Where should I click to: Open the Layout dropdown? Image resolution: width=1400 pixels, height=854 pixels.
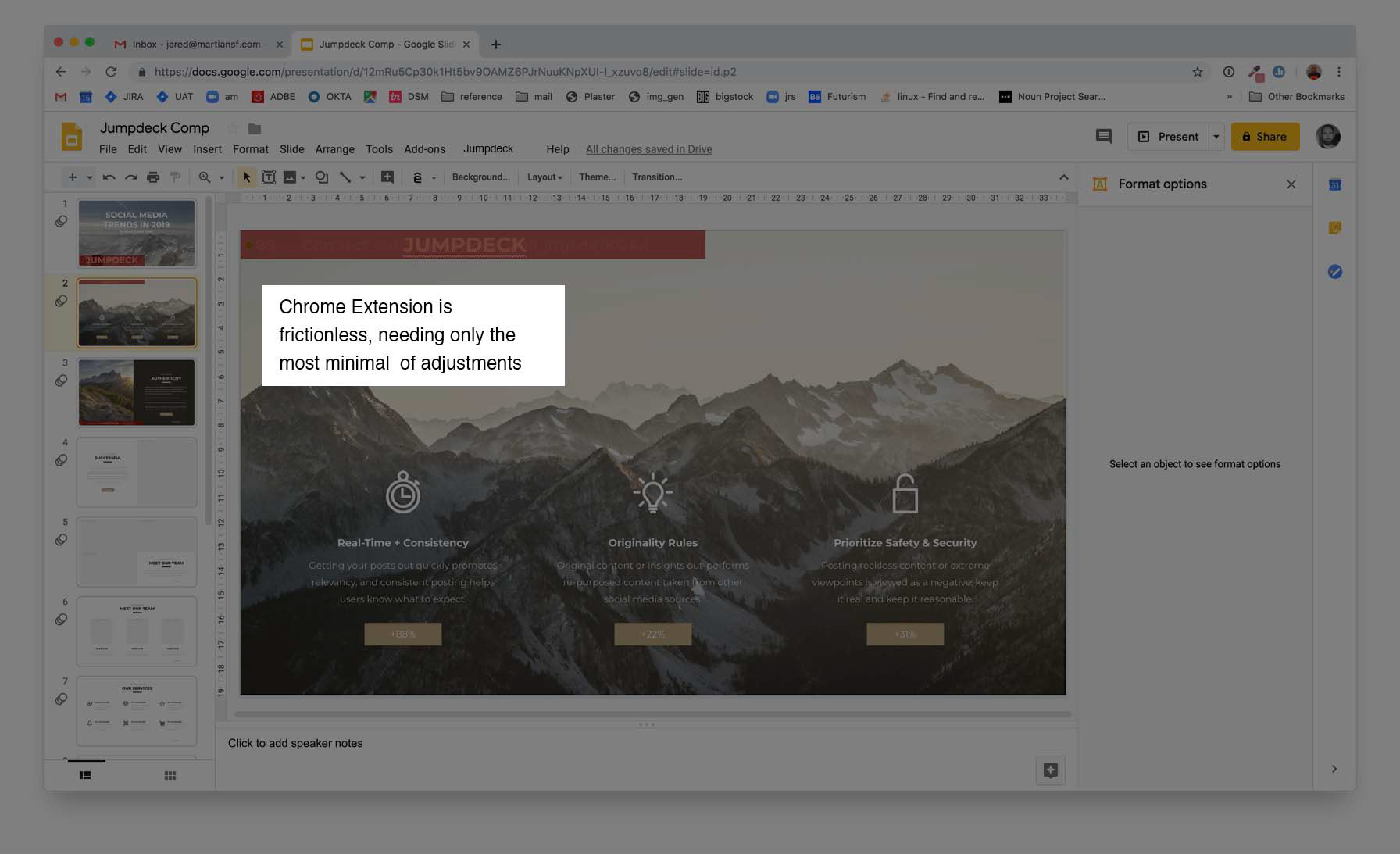(545, 177)
